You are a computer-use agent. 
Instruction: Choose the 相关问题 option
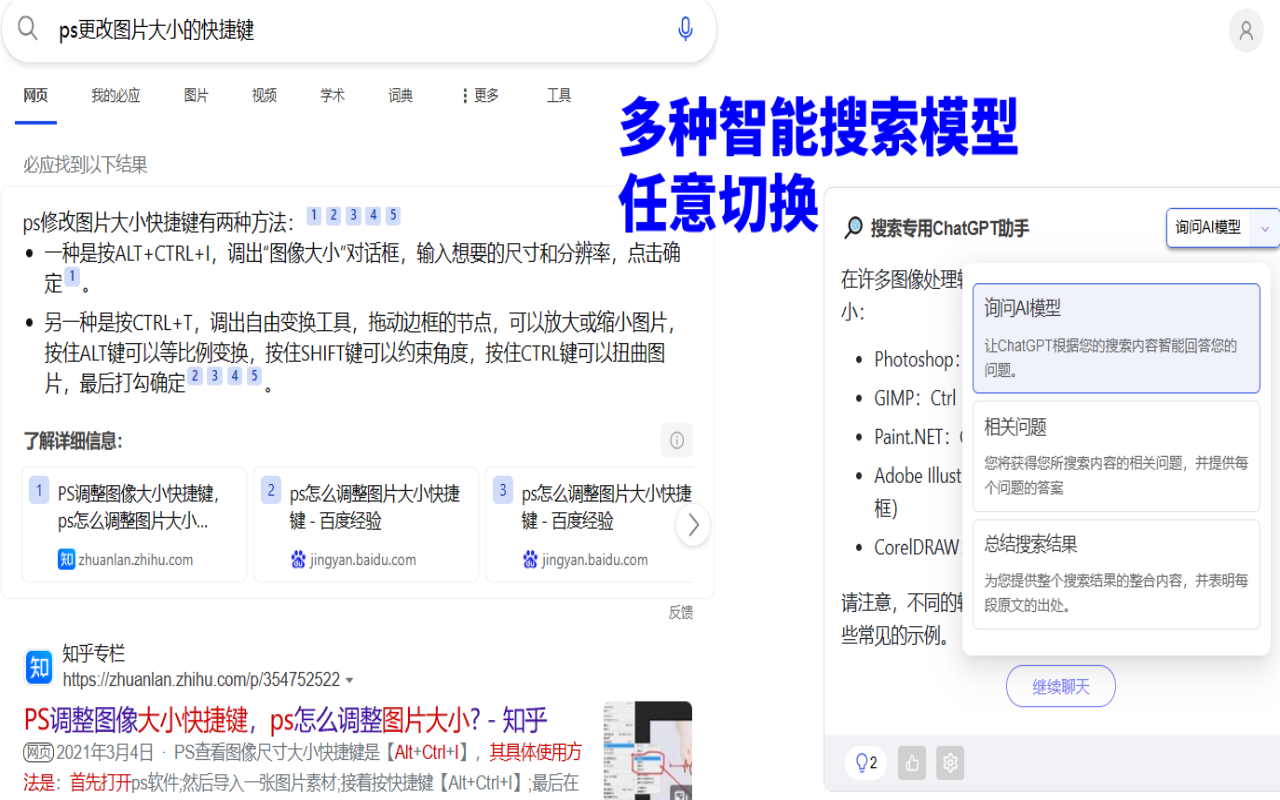coord(1116,456)
